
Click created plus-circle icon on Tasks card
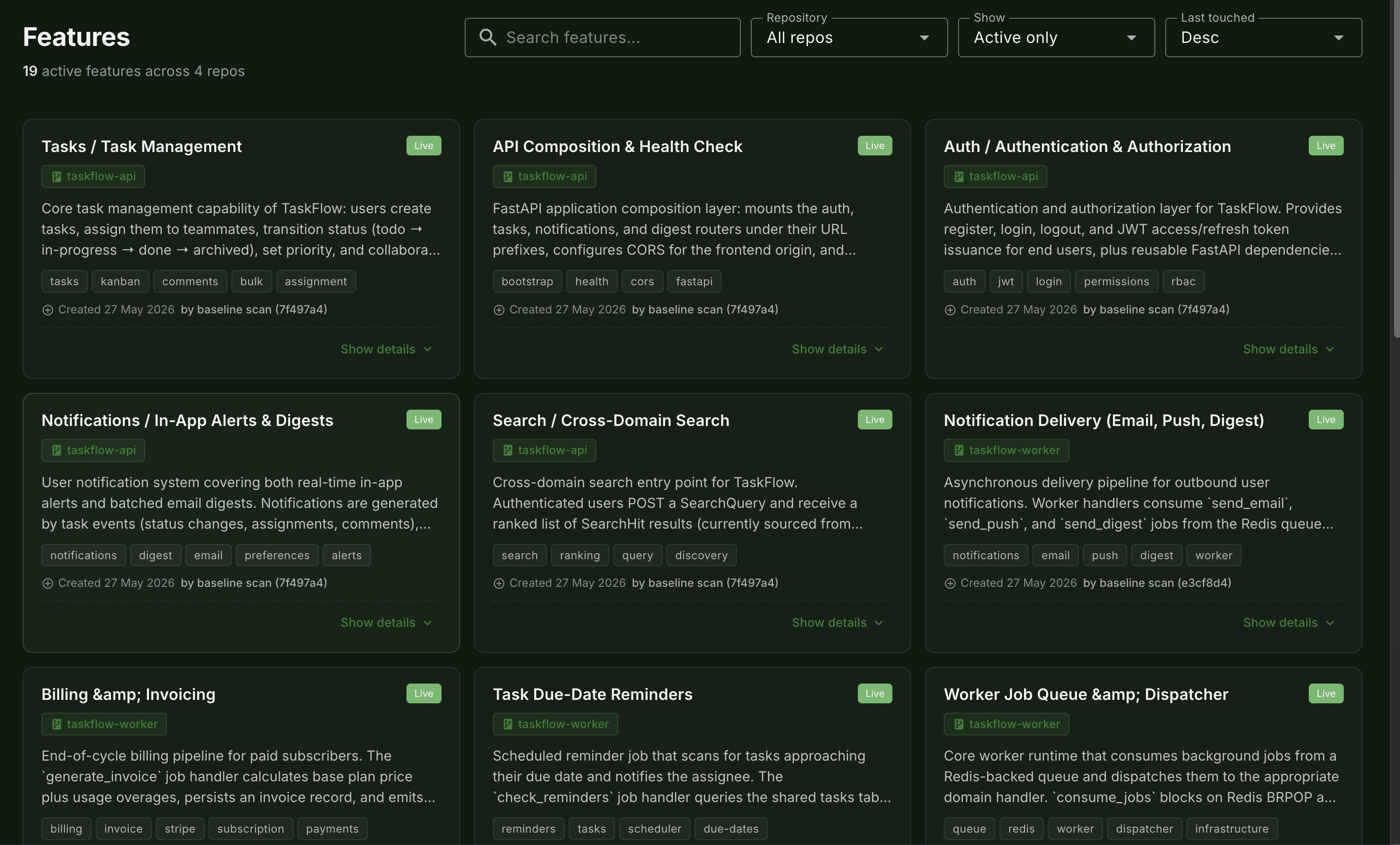48,310
